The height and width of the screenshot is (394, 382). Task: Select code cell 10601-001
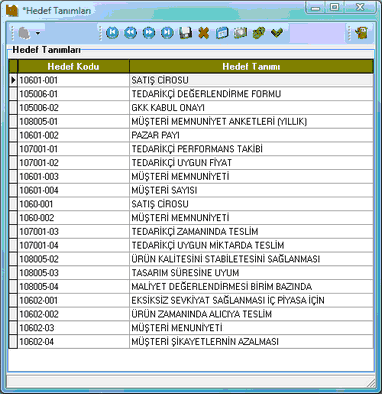[x=73, y=80]
